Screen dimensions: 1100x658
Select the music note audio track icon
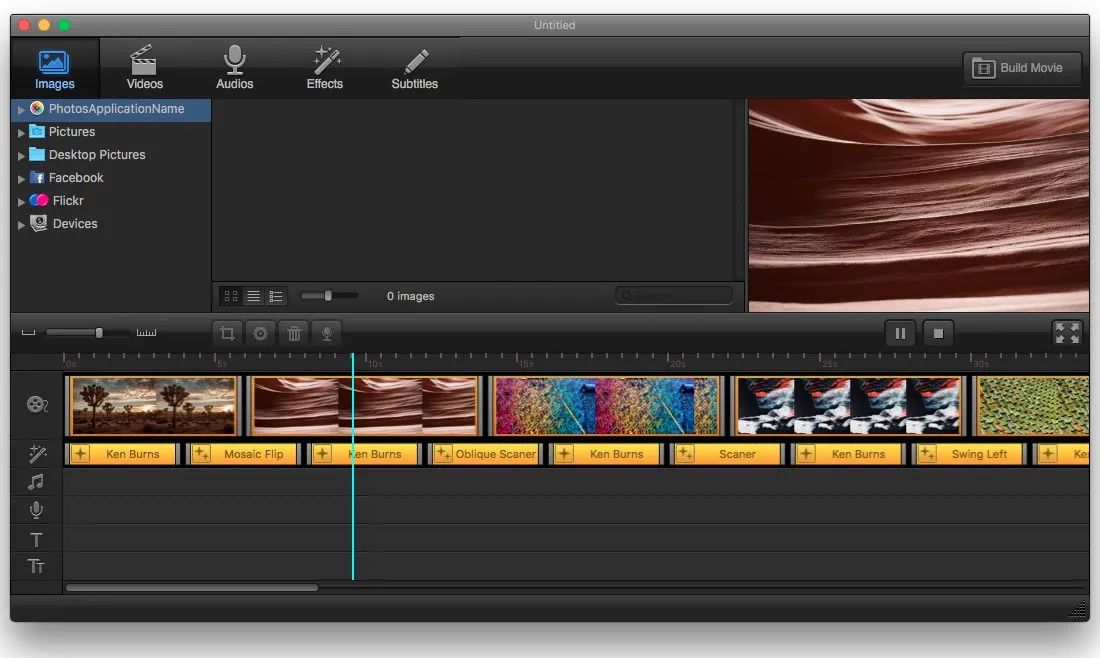click(37, 481)
